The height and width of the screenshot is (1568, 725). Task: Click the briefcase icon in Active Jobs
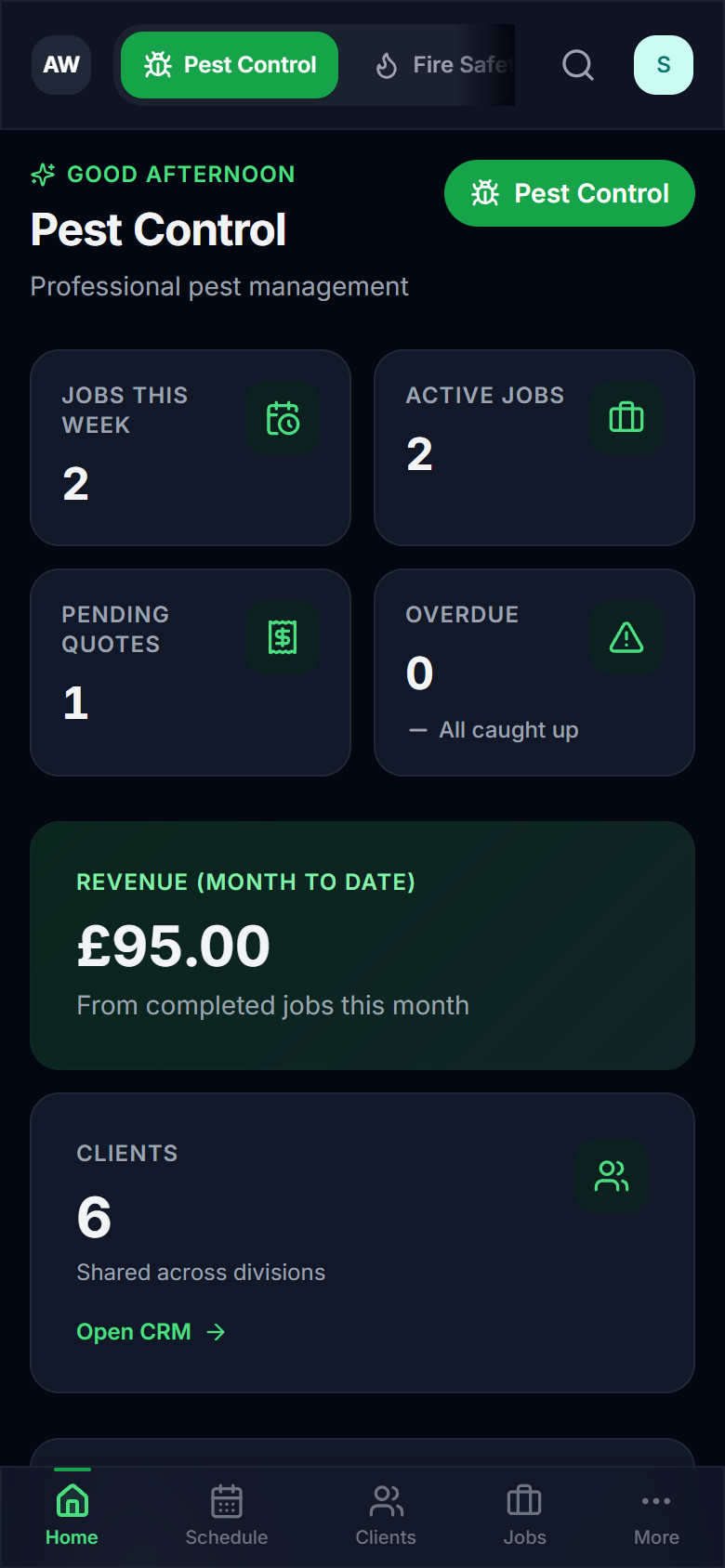pyautogui.click(x=626, y=418)
